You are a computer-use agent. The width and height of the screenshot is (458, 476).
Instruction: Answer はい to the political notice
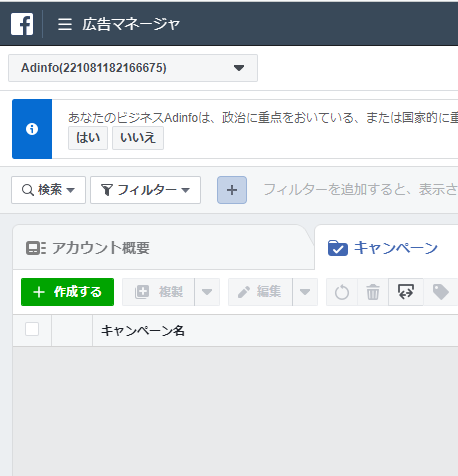[x=88, y=138]
